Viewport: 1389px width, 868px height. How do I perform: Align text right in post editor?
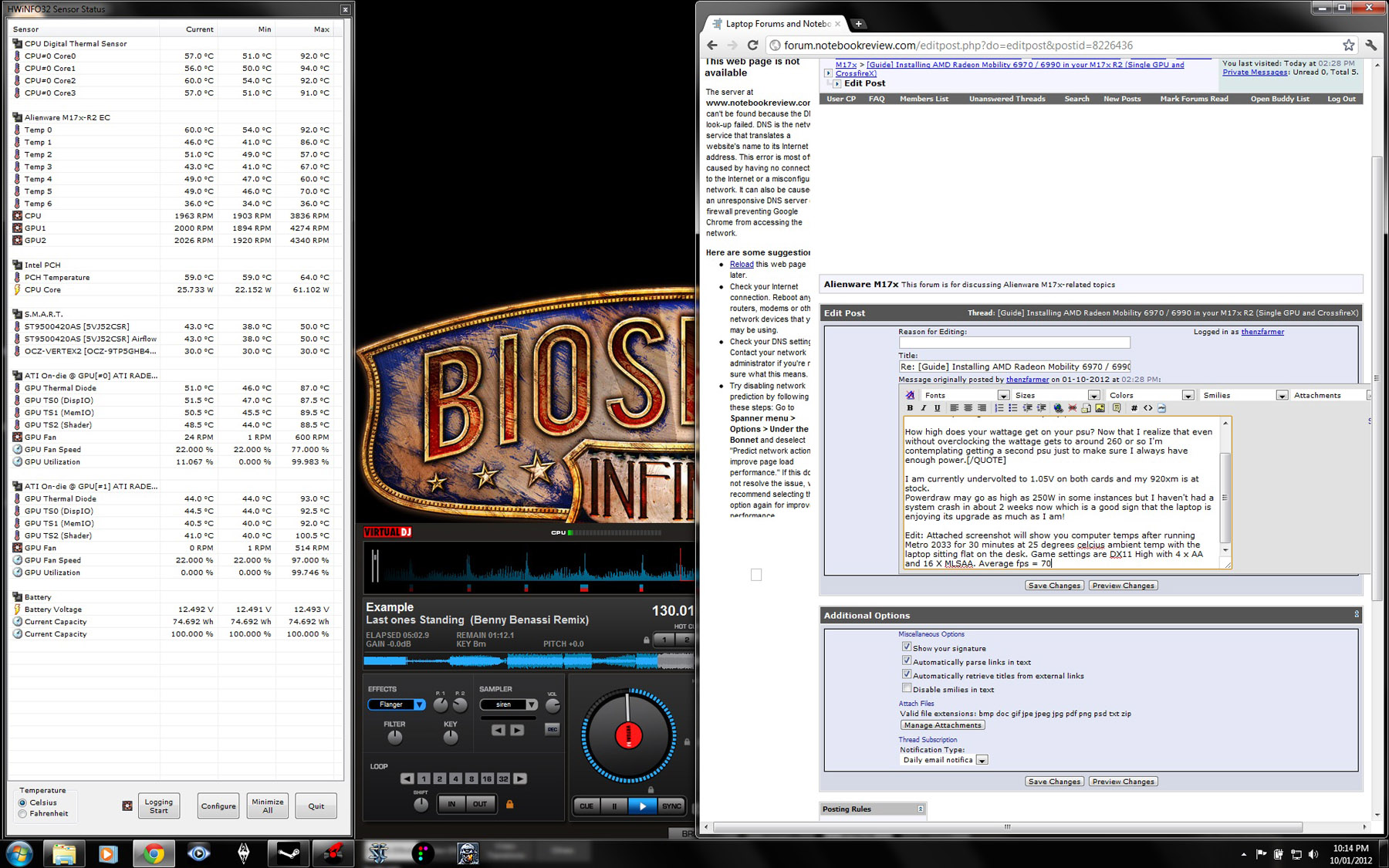(x=982, y=408)
